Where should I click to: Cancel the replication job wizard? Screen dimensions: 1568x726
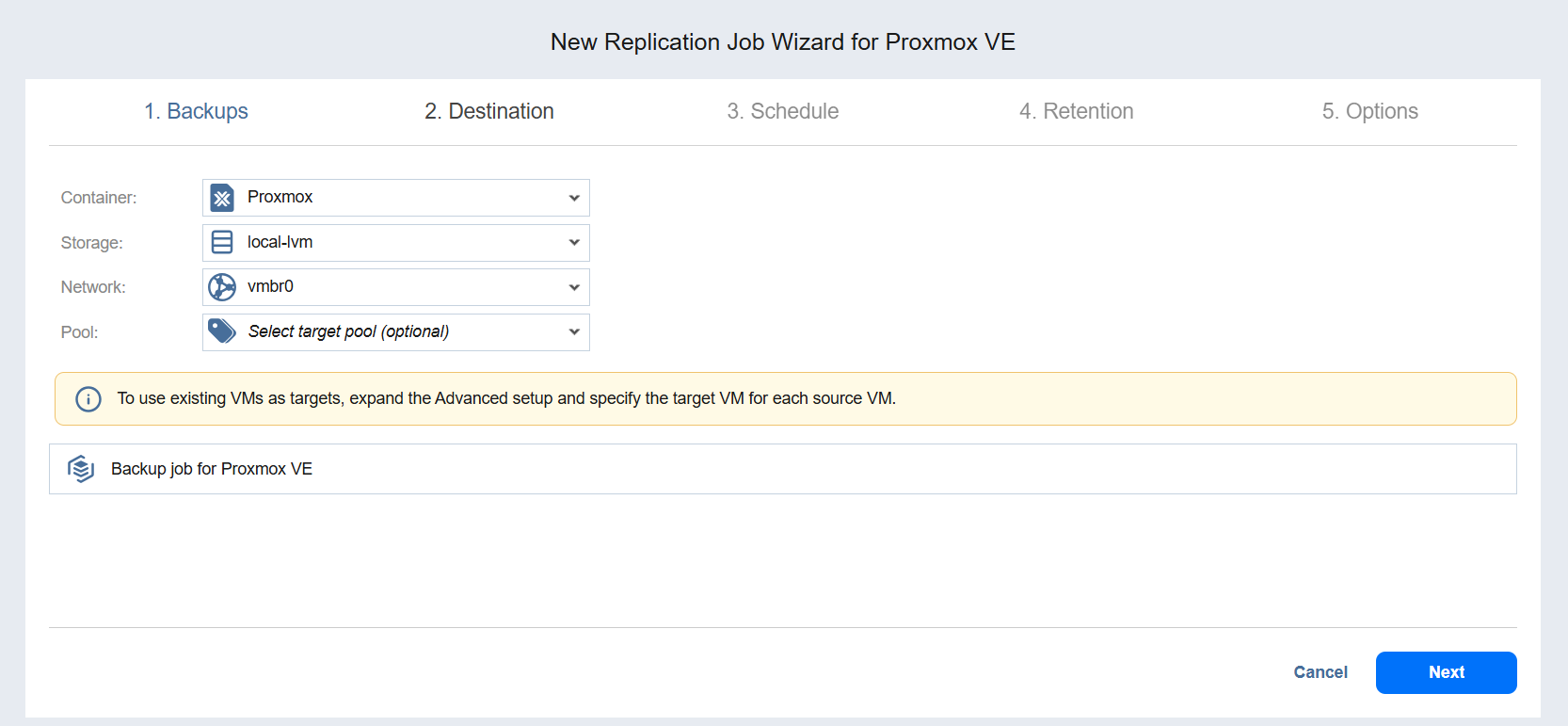[1320, 672]
